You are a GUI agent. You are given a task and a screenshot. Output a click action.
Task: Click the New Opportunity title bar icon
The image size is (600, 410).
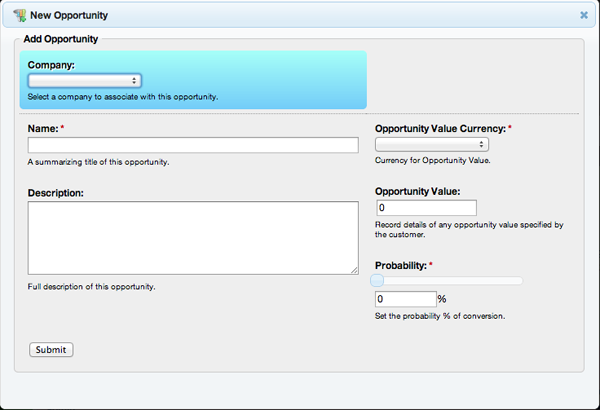click(19, 15)
